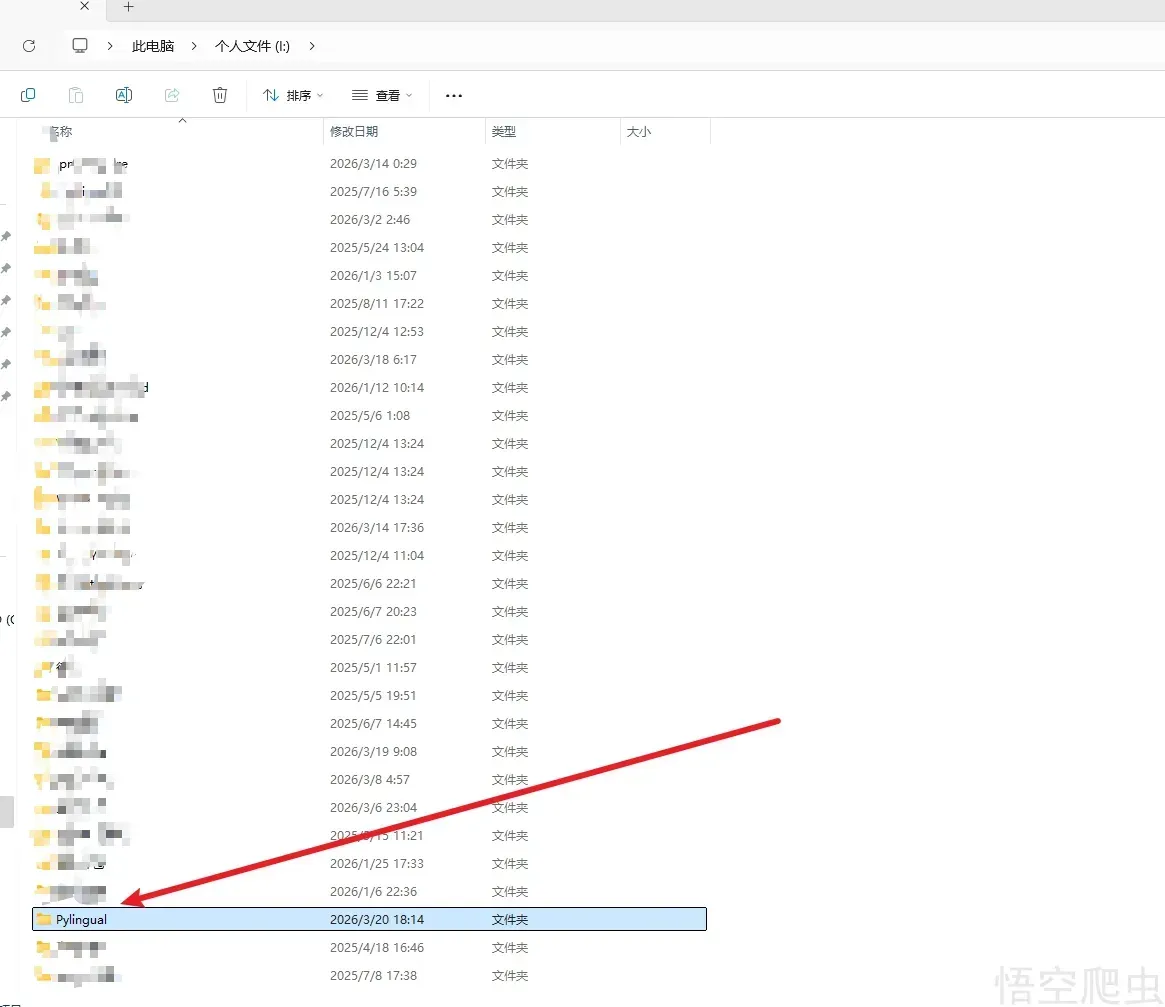Add a new tab with plus button
1165x1007 pixels.
129,7
